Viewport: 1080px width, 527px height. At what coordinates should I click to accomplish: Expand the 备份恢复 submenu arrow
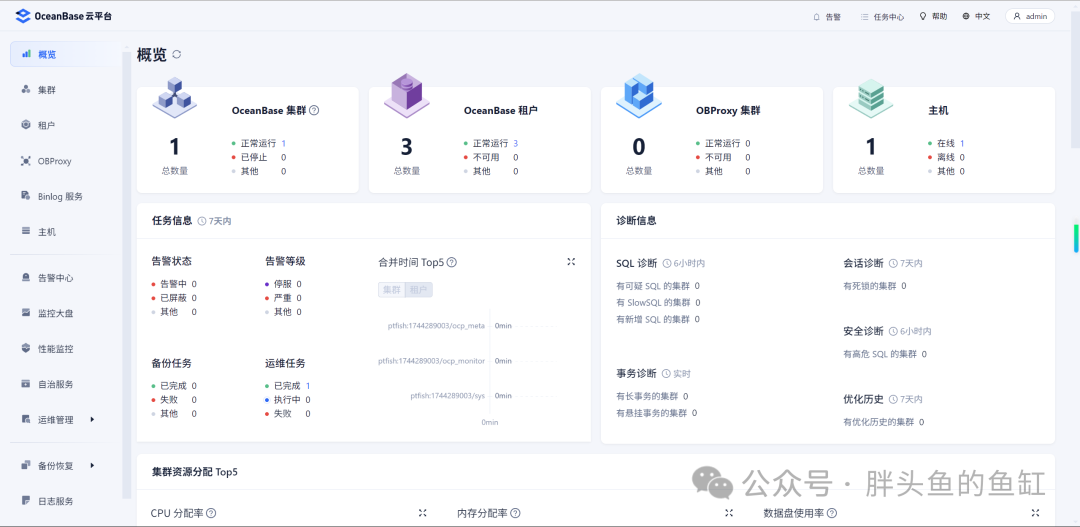[92, 466]
